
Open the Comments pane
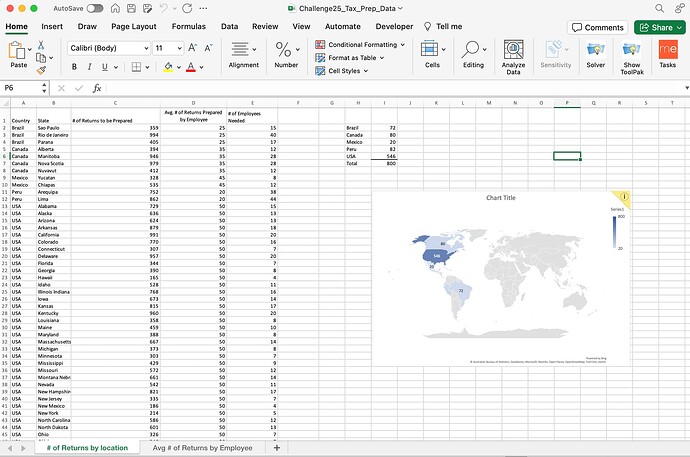coord(598,27)
